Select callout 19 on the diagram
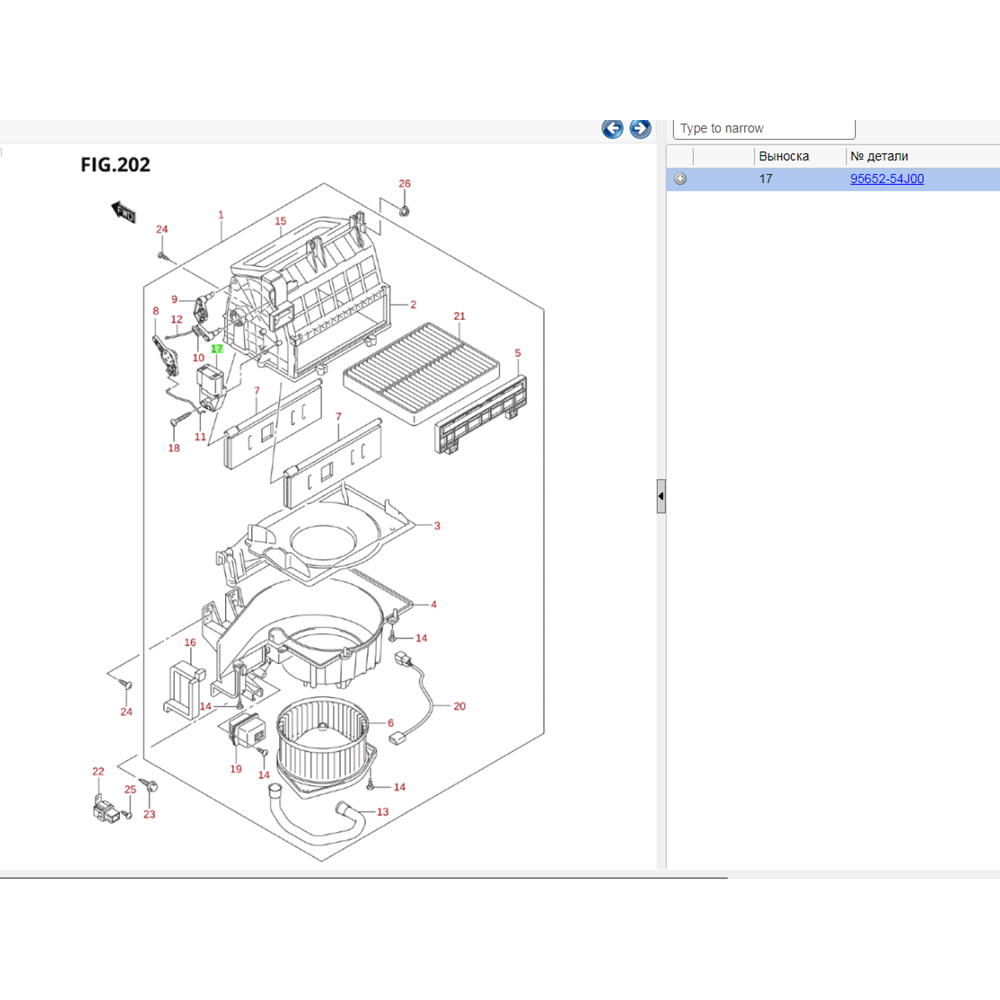 [x=236, y=769]
